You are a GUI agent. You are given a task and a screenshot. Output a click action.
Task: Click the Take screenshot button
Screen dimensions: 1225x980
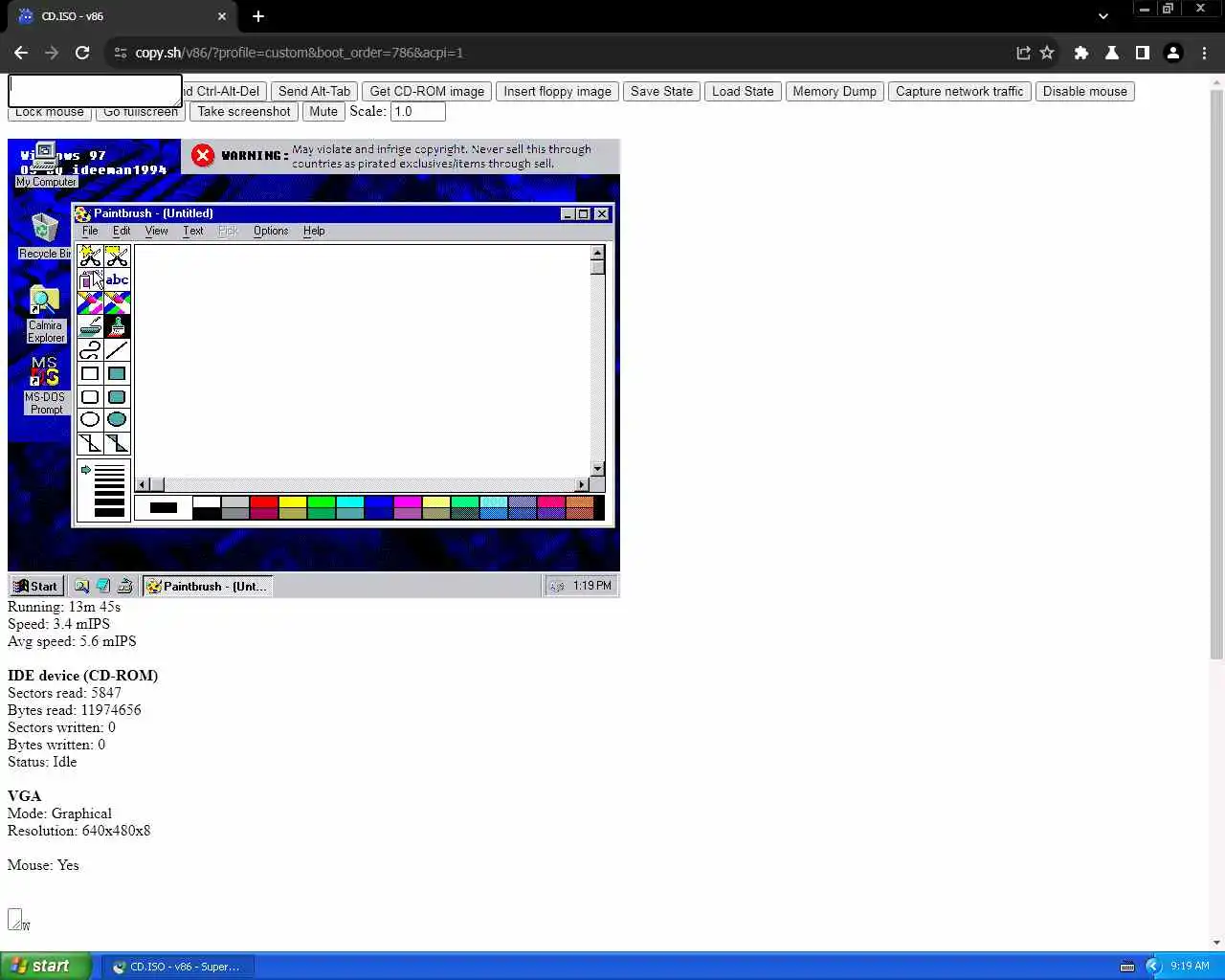coord(244,112)
